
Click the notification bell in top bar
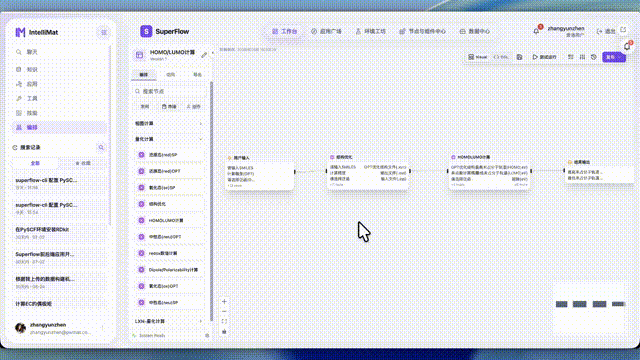click(536, 31)
